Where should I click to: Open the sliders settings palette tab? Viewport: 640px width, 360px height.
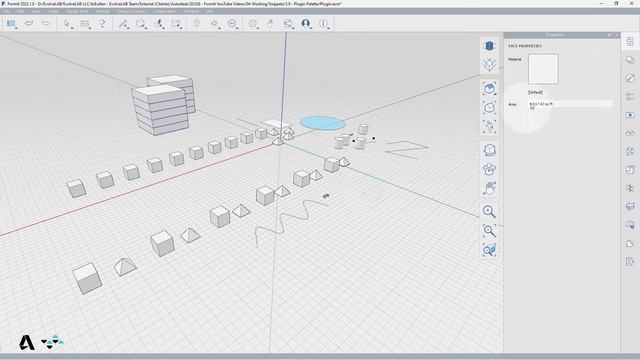tap(630, 96)
